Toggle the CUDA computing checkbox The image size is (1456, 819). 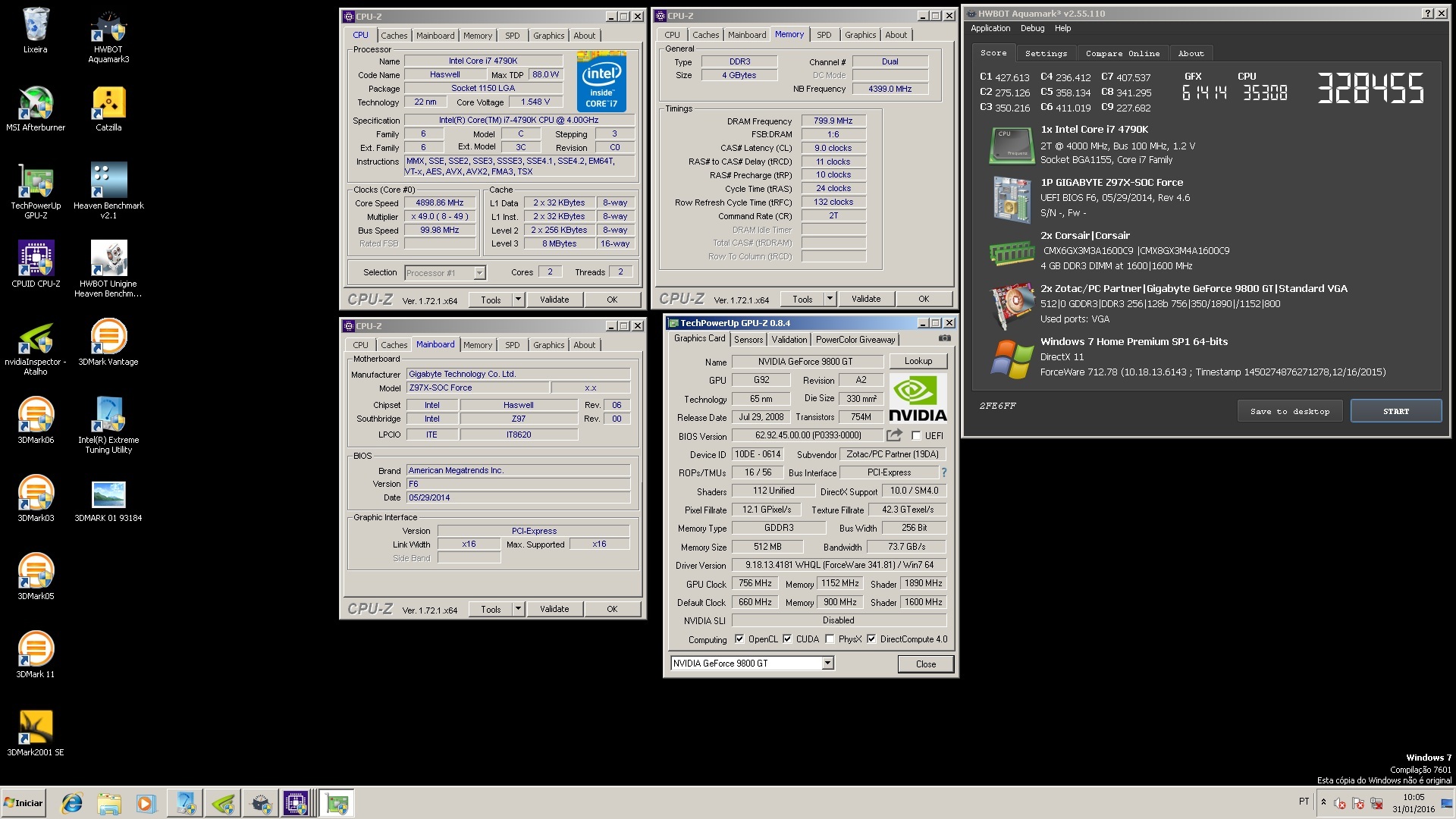click(x=787, y=639)
